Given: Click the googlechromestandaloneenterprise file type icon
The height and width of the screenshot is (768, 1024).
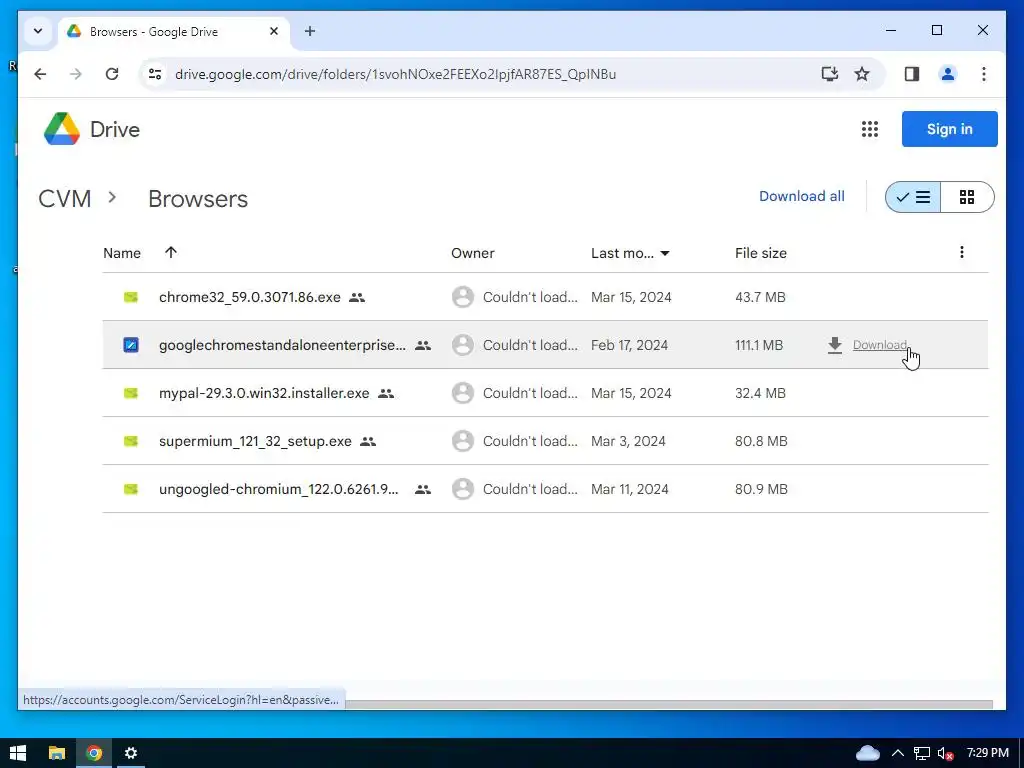Looking at the screenshot, I should tap(131, 345).
